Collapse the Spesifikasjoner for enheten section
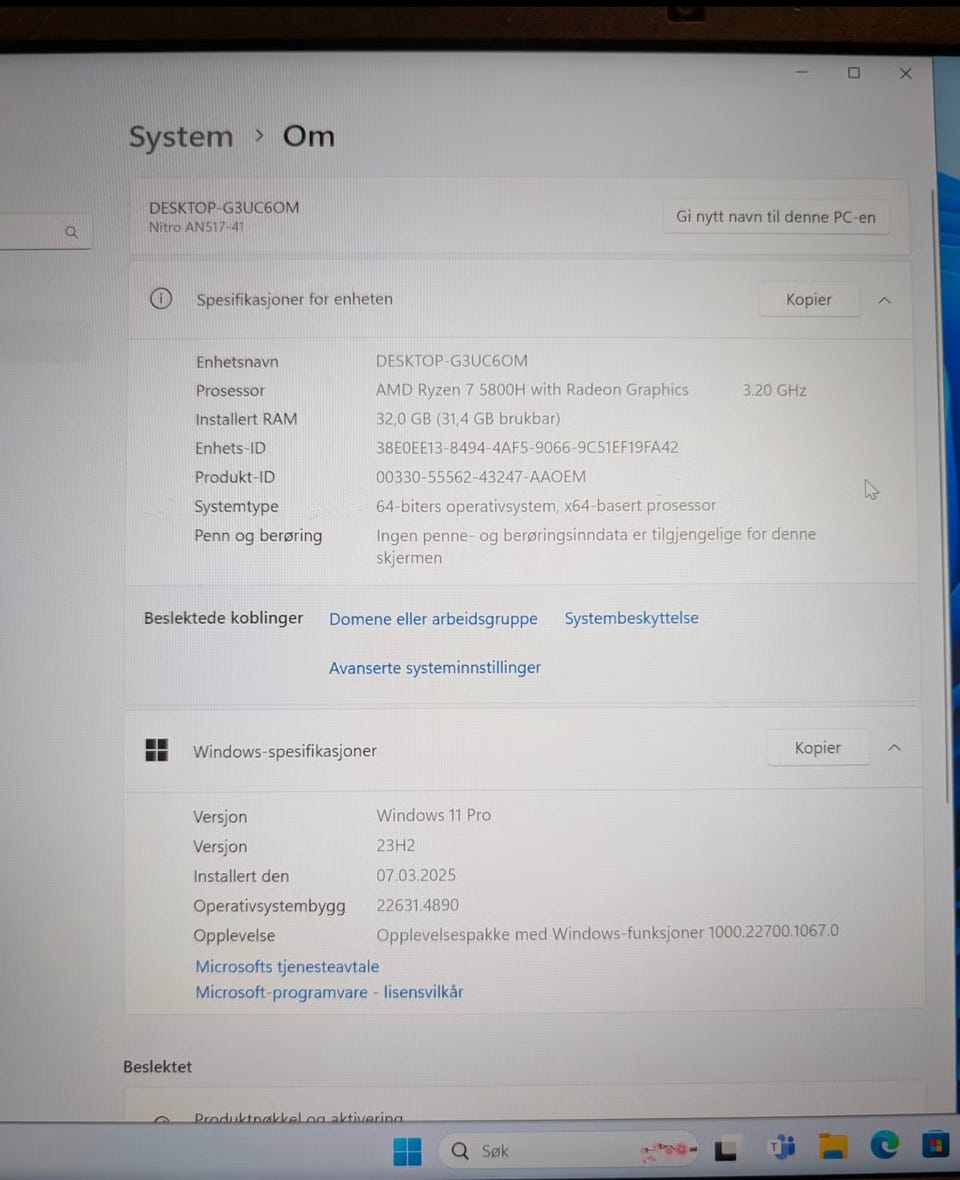This screenshot has width=960, height=1180. [885, 300]
